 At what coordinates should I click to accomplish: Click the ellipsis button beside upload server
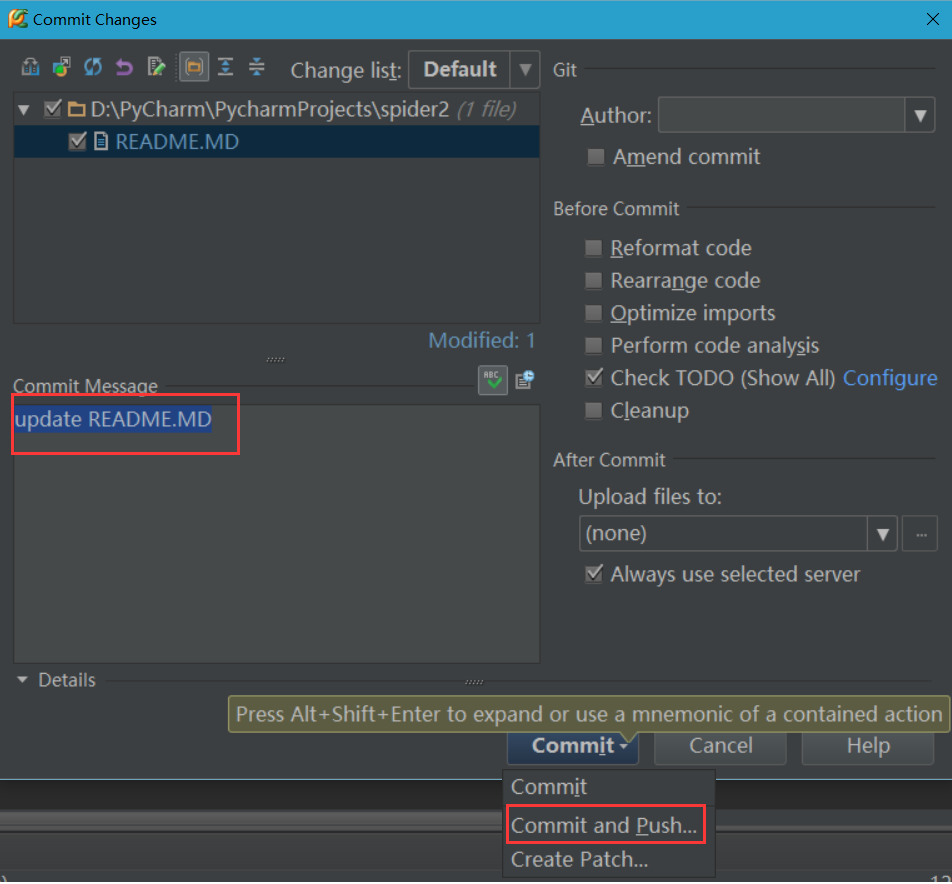point(920,534)
